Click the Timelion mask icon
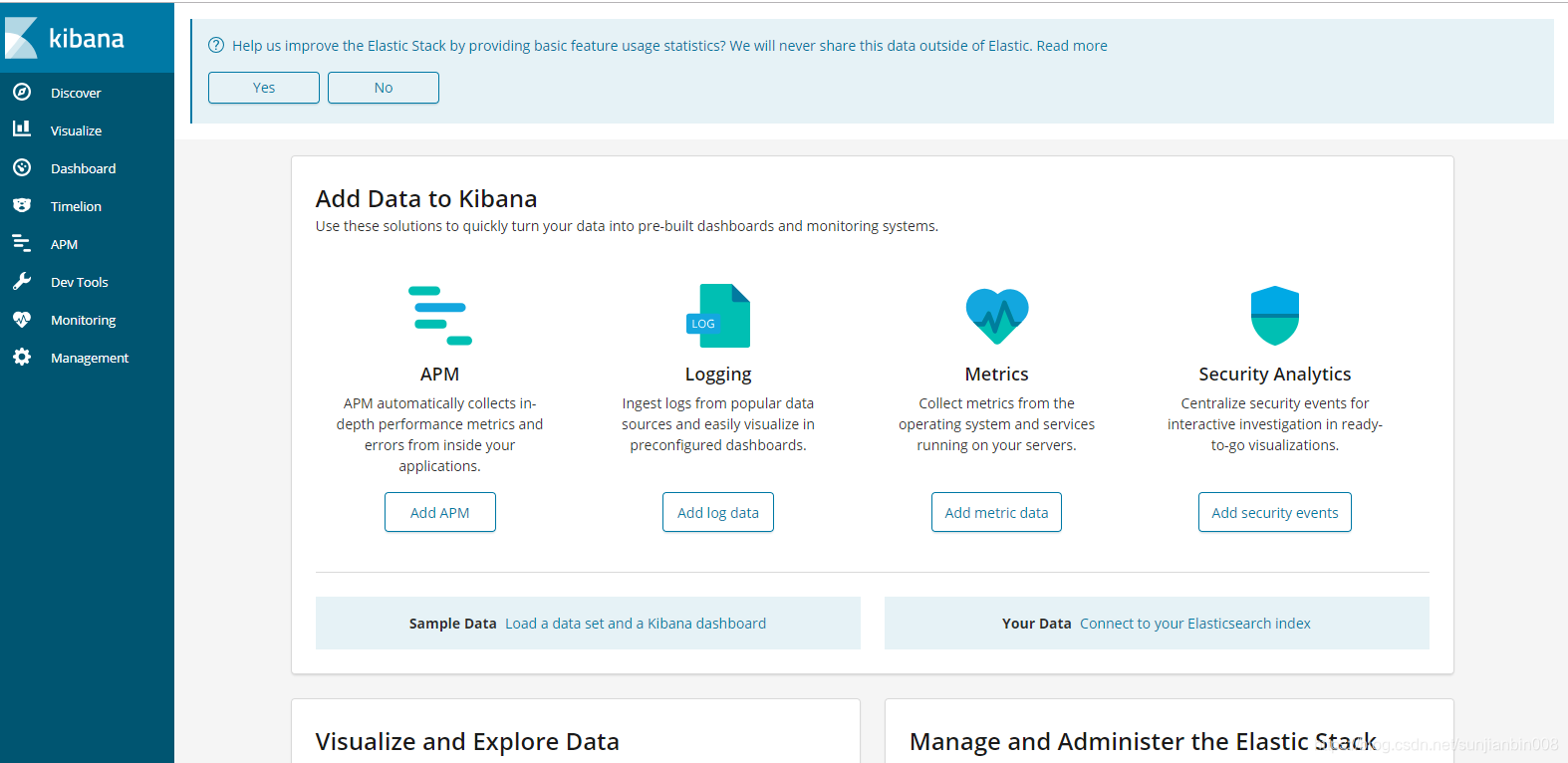Viewport: 1568px width, 763px height. coord(22,205)
